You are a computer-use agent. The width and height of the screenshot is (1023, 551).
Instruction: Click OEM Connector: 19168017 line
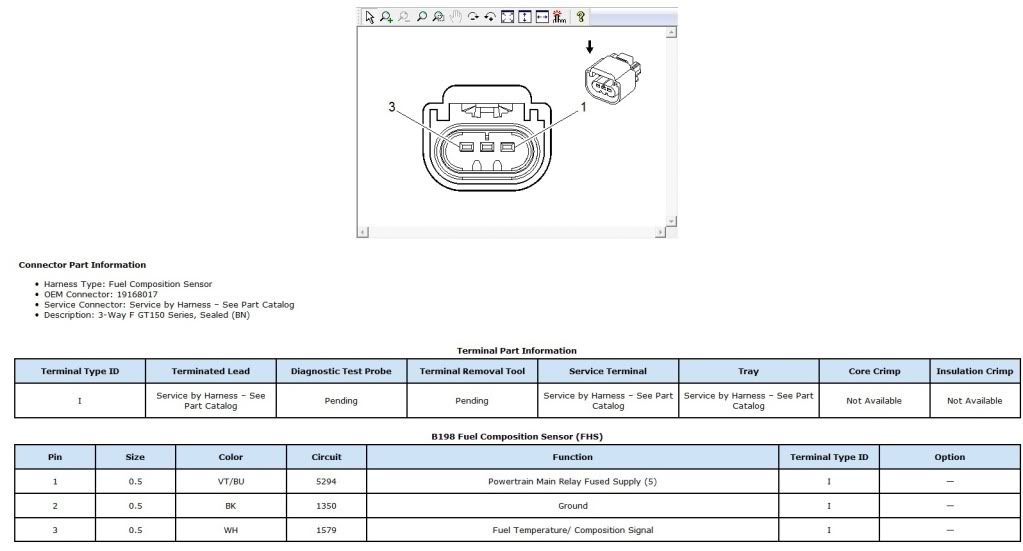(x=100, y=294)
